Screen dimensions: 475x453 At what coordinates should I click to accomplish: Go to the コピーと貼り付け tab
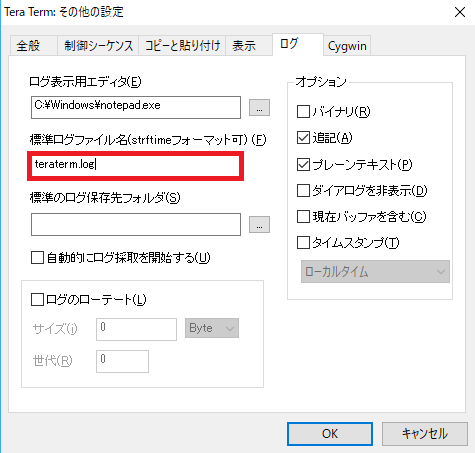coord(182,45)
